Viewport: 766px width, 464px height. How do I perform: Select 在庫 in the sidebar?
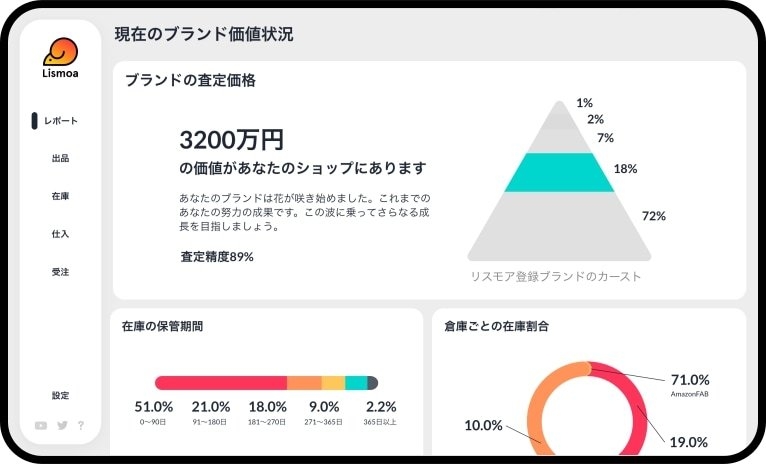[60, 196]
